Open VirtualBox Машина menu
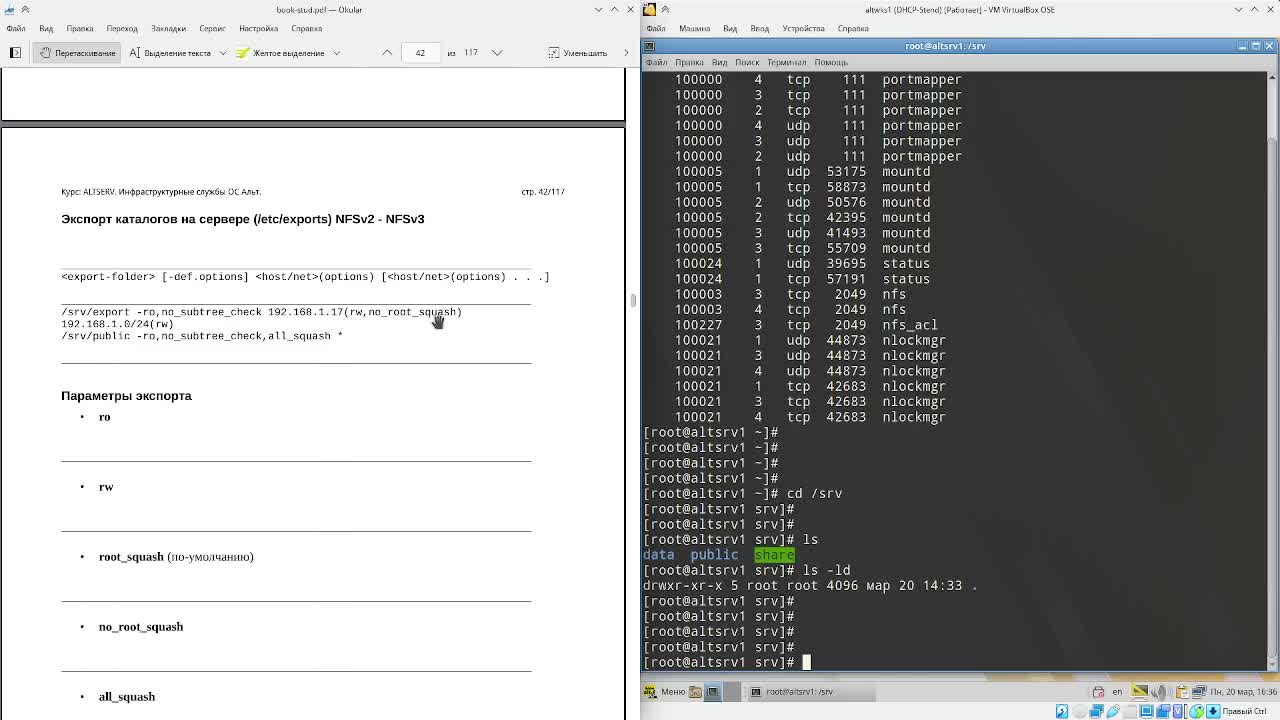This screenshot has width=1280, height=720. pos(694,28)
